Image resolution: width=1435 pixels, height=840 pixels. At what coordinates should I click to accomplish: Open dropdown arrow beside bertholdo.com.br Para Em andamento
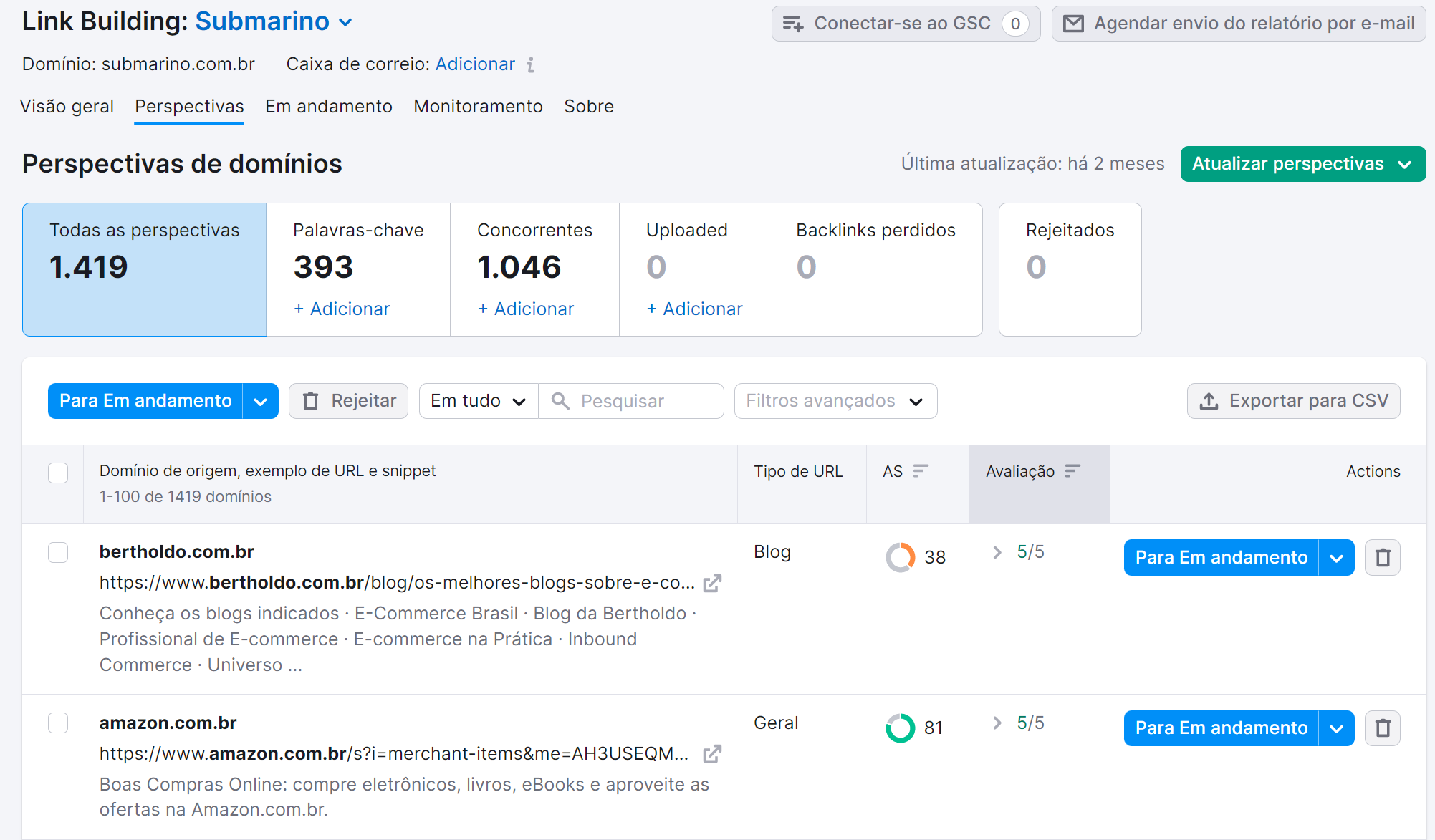pos(1337,557)
